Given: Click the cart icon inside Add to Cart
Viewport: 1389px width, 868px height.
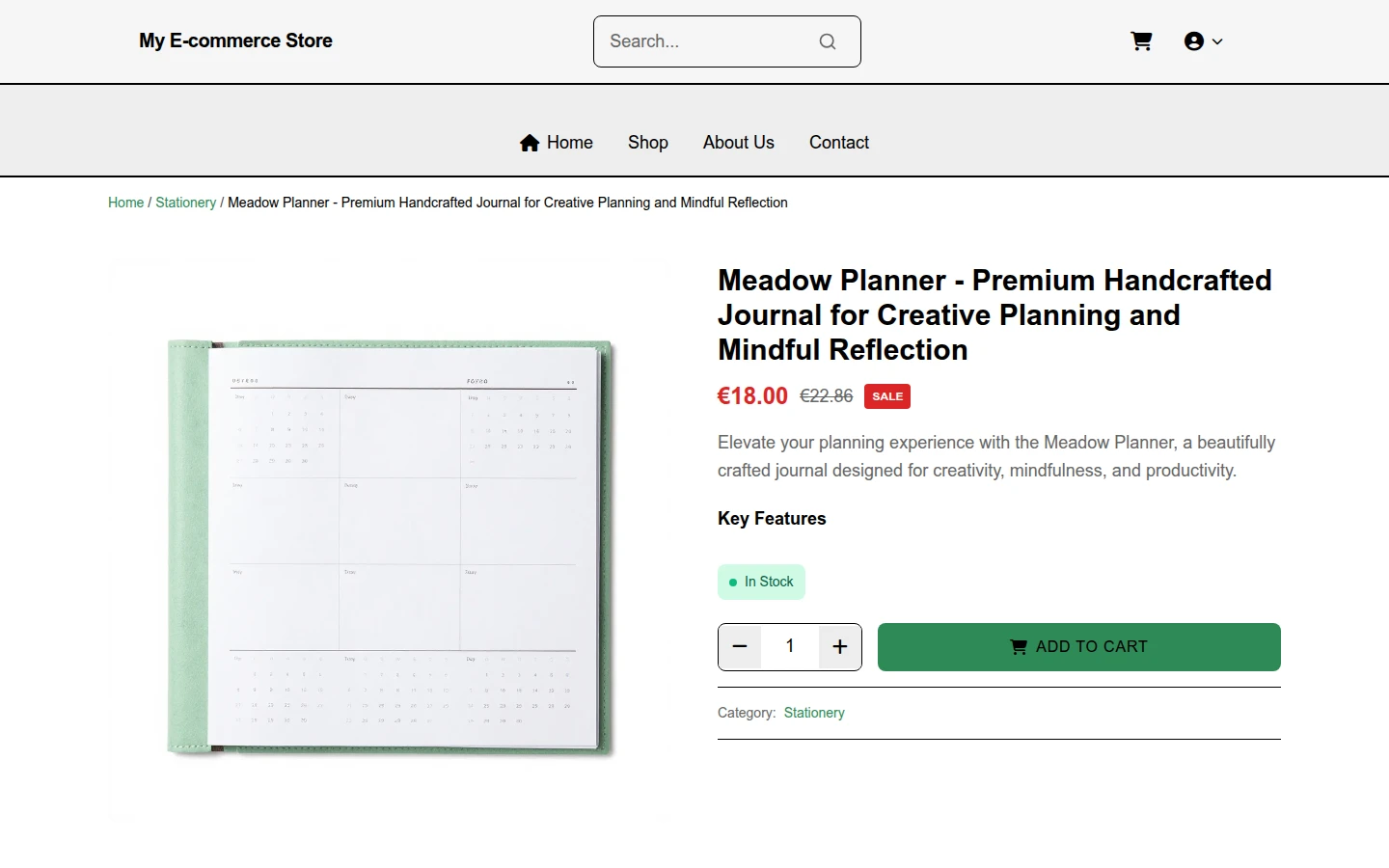Looking at the screenshot, I should [1019, 647].
